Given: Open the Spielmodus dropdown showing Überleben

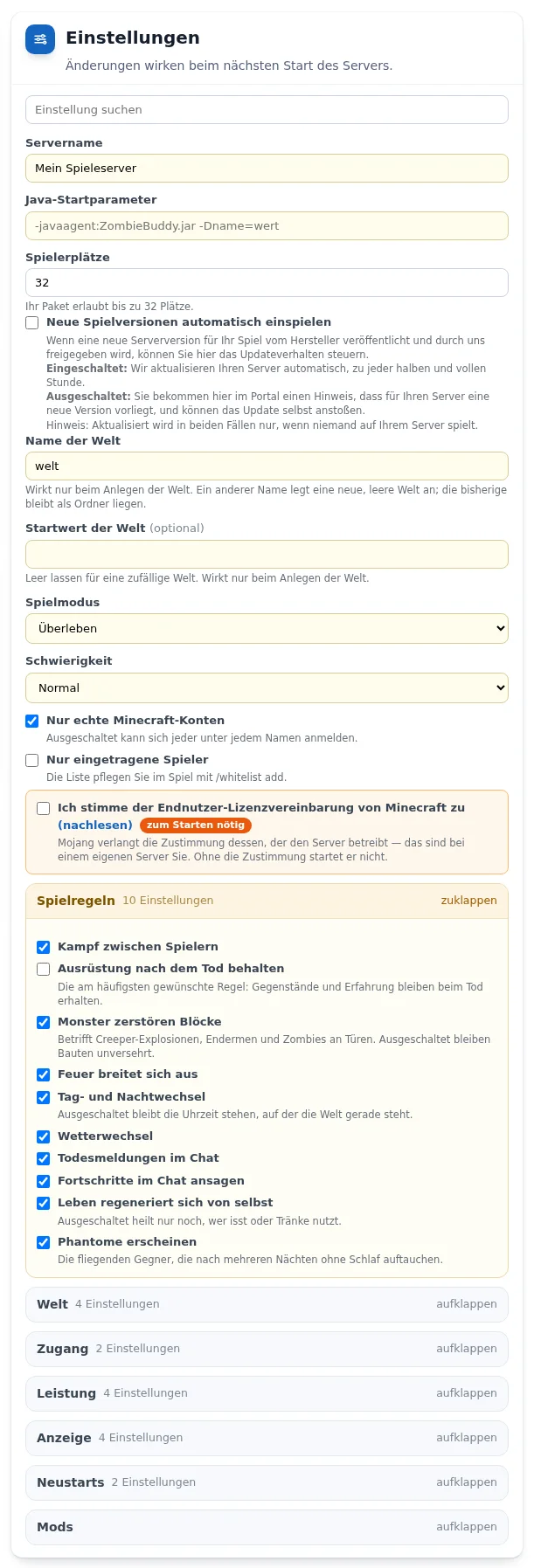Looking at the screenshot, I should pyautogui.click(x=267, y=628).
